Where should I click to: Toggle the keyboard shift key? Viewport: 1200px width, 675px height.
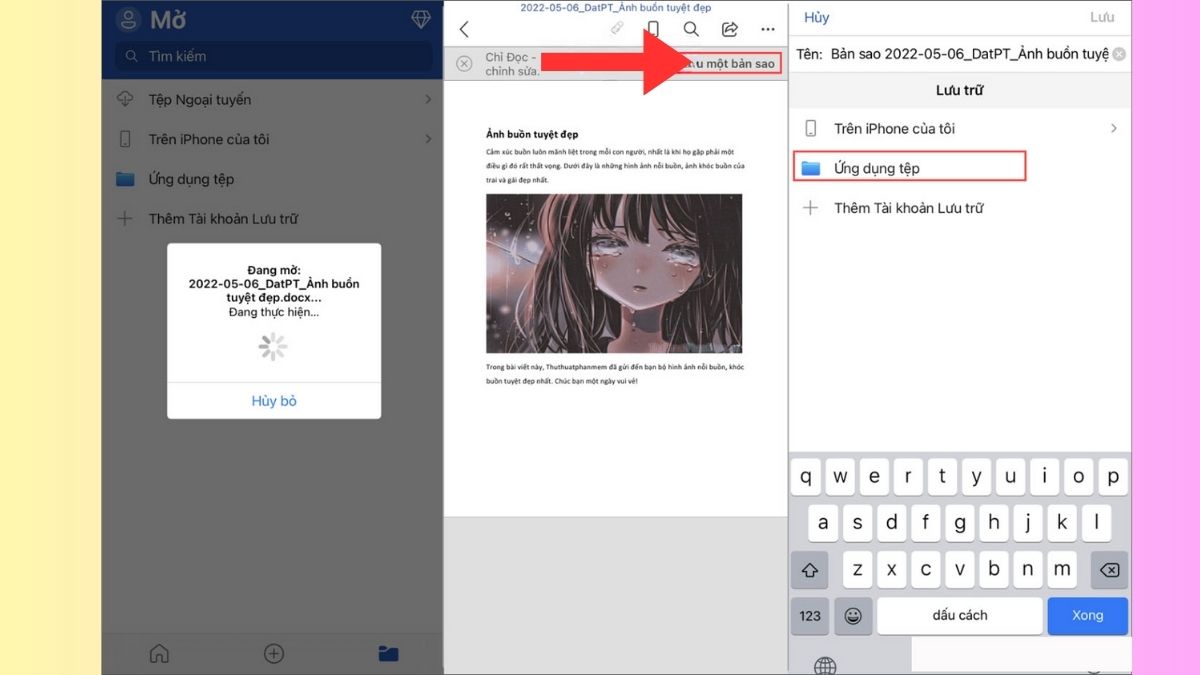point(810,570)
